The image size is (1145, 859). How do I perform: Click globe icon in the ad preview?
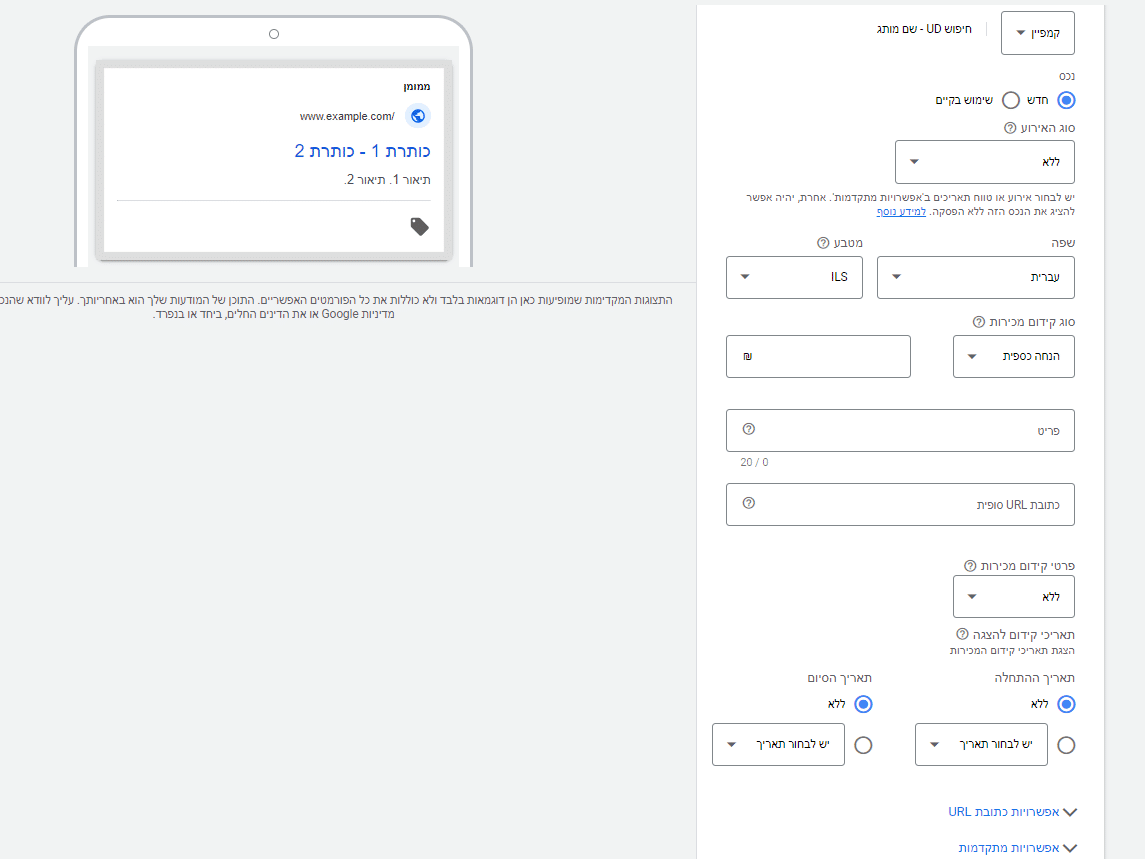pyautogui.click(x=418, y=116)
